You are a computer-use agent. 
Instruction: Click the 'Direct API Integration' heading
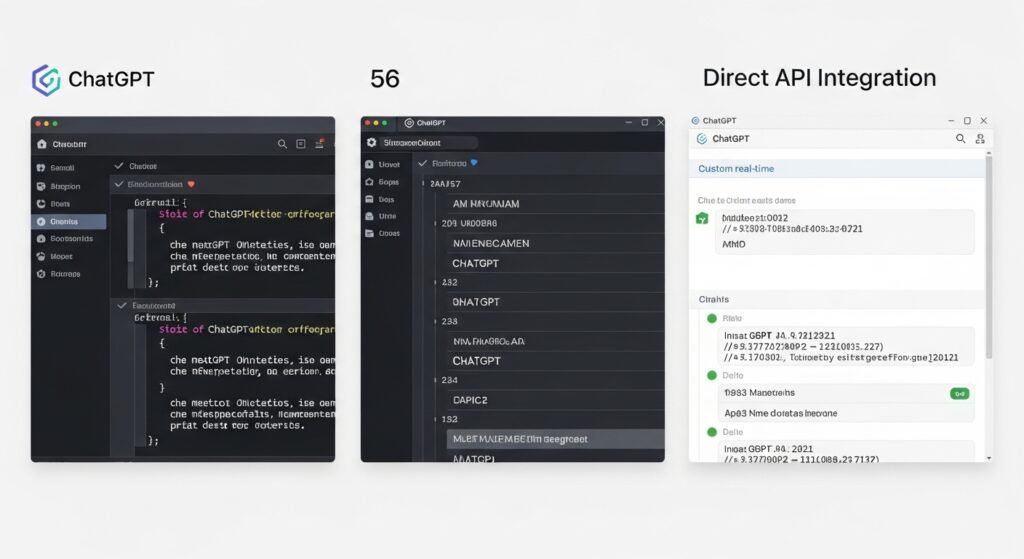(x=819, y=78)
